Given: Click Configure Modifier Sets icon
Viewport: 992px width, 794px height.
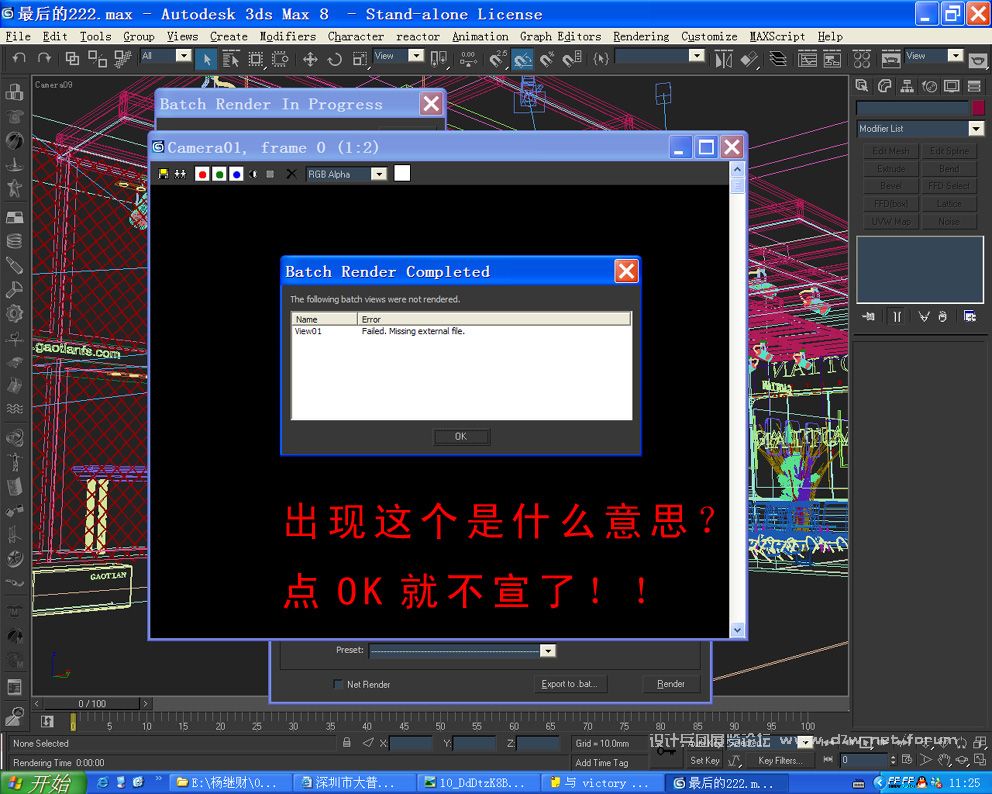Looking at the screenshot, I should 969,316.
